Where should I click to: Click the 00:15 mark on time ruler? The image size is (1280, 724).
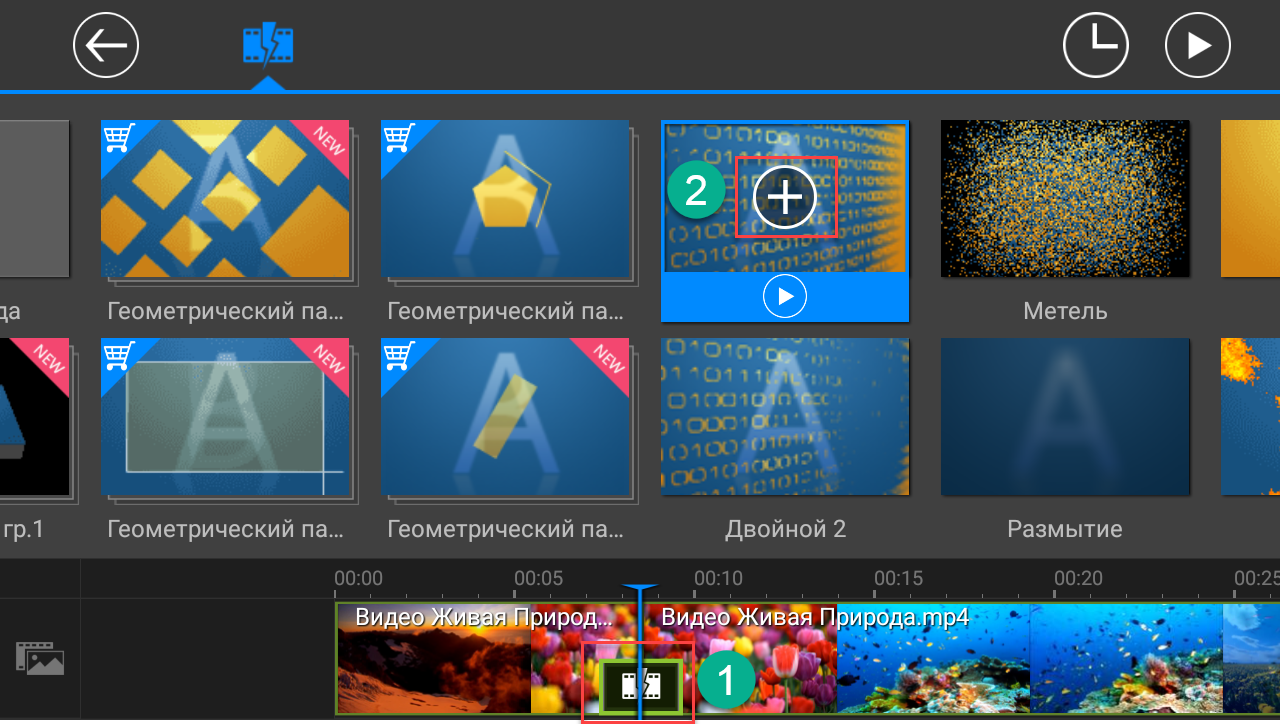pyautogui.click(x=898, y=579)
